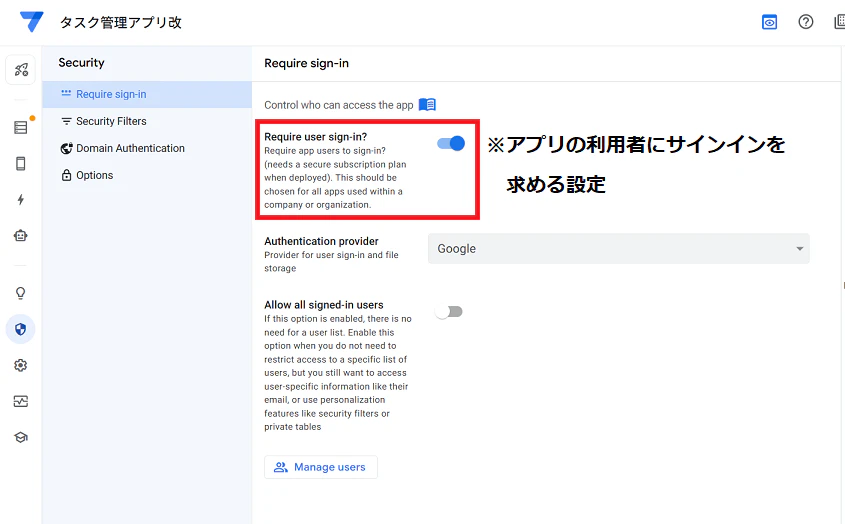Open the Data section icon in sidebar

tap(20, 127)
